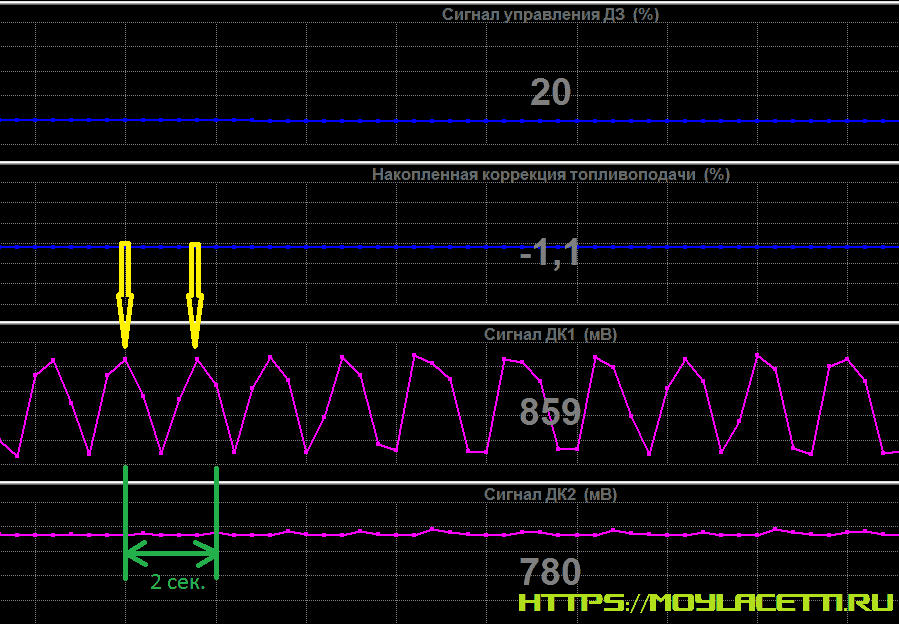Select the ДК2 reading of 780
This screenshot has height=624, width=899.
point(550,572)
